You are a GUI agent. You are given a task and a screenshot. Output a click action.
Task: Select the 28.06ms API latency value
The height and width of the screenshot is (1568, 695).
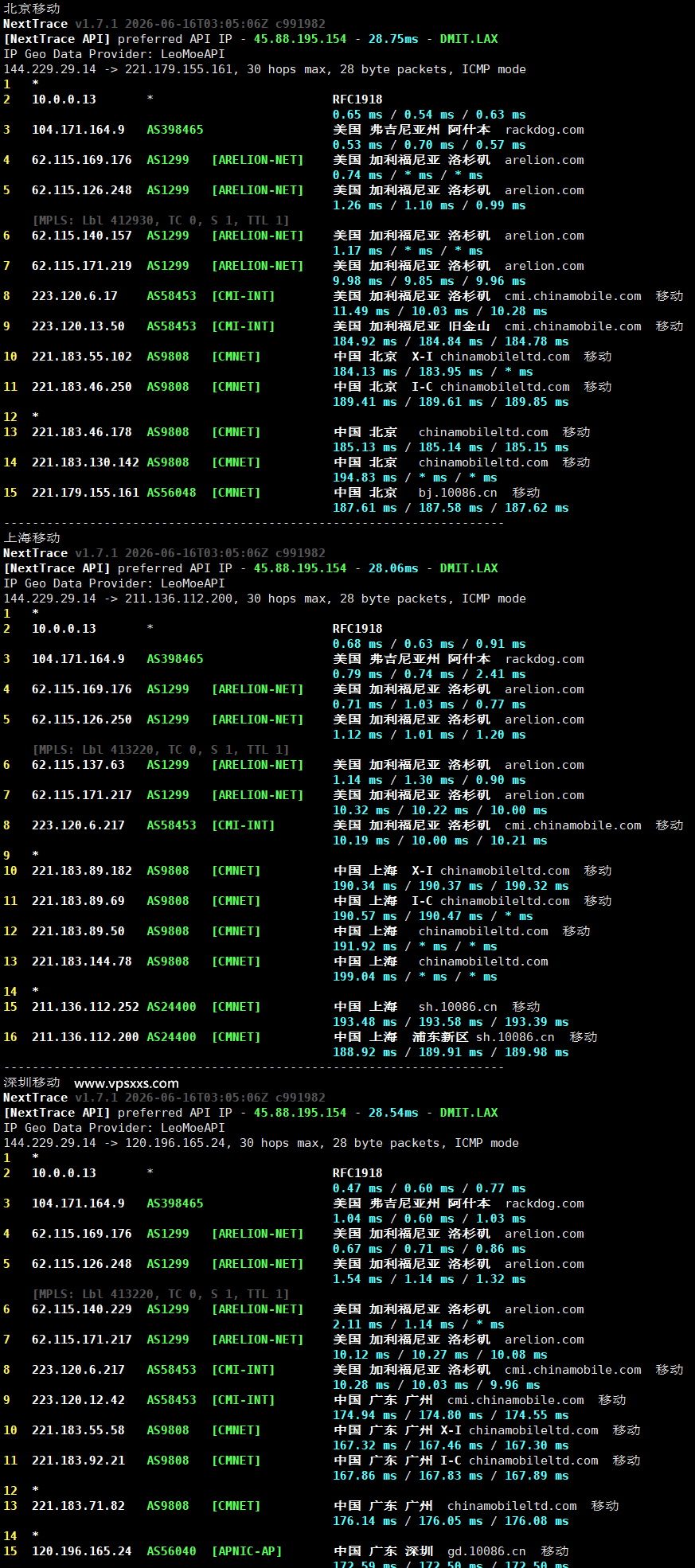point(393,568)
